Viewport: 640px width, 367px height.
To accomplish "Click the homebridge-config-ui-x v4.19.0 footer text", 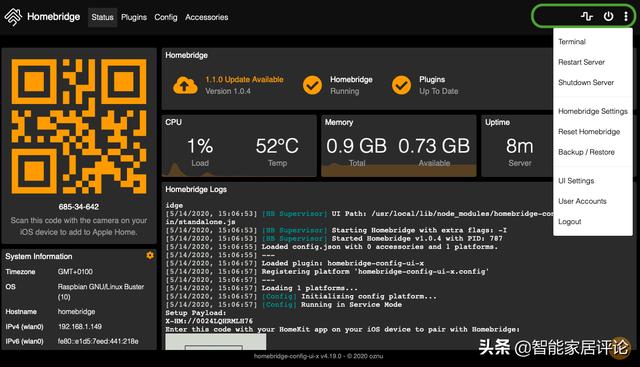I will 318,356.
